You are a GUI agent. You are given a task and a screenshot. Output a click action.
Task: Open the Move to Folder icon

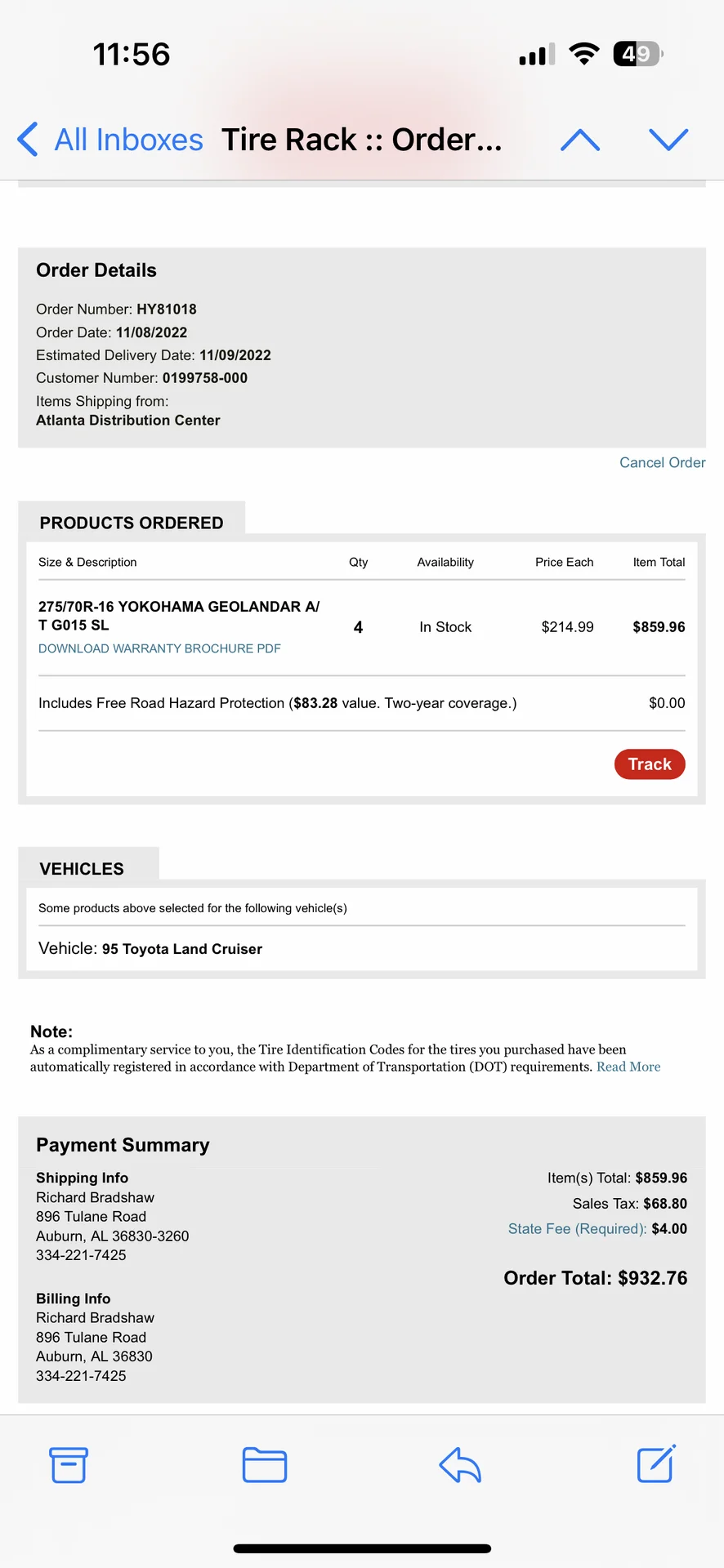pos(265,1464)
